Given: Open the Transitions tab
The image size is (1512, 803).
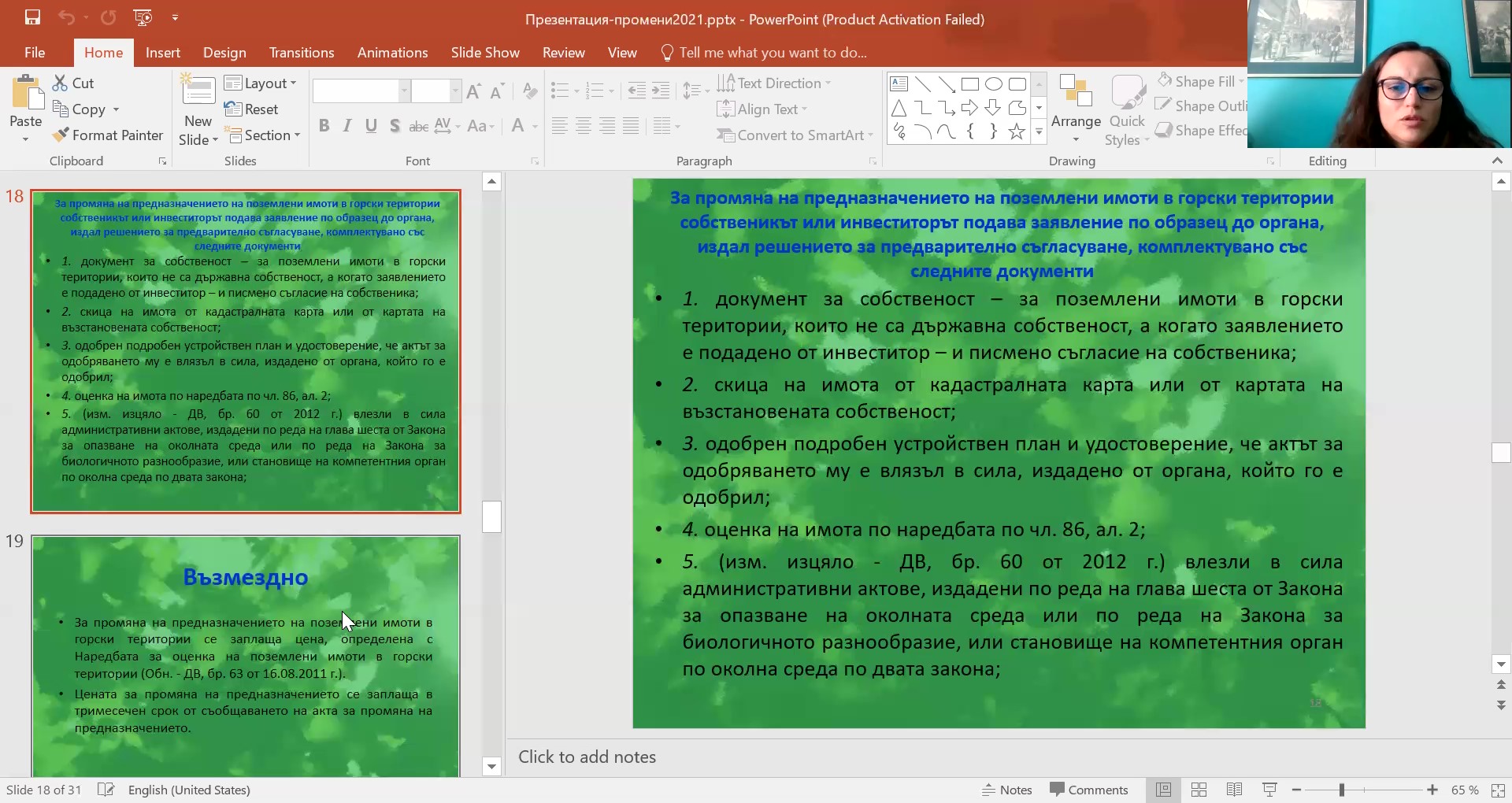Looking at the screenshot, I should [302, 53].
